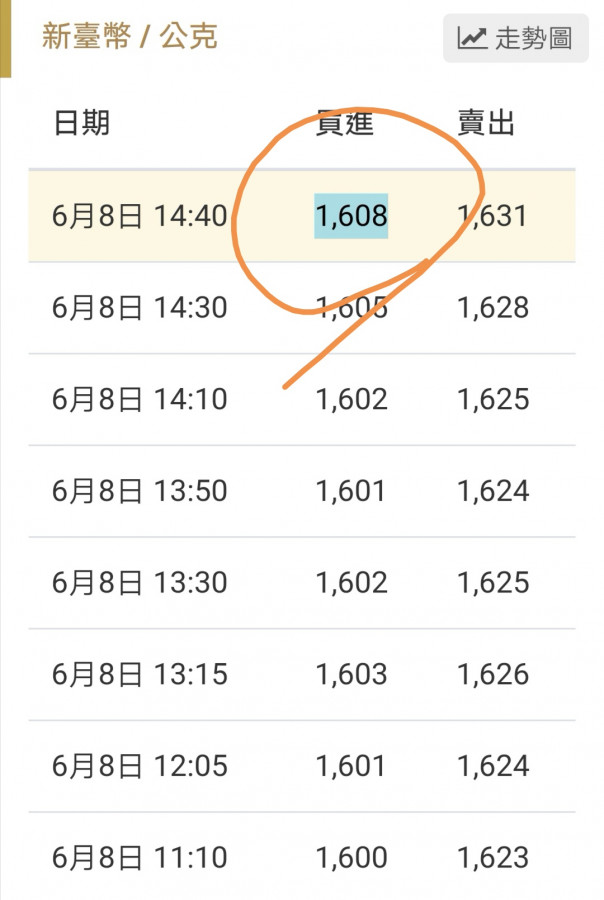Select the 6月8日 13:15 row date
Image resolution: width=604 pixels, height=900 pixels.
140,675
